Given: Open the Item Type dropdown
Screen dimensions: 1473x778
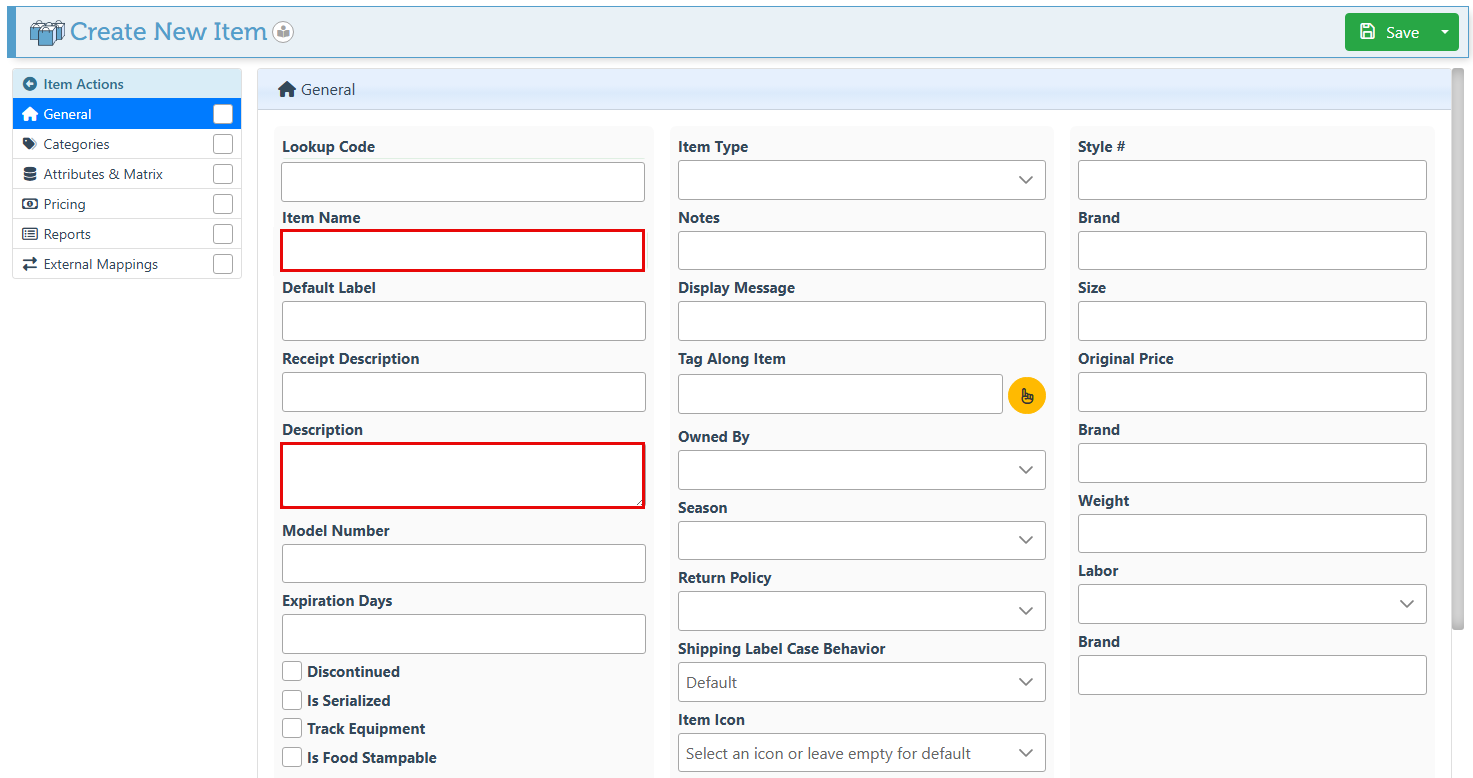Looking at the screenshot, I should (x=861, y=180).
